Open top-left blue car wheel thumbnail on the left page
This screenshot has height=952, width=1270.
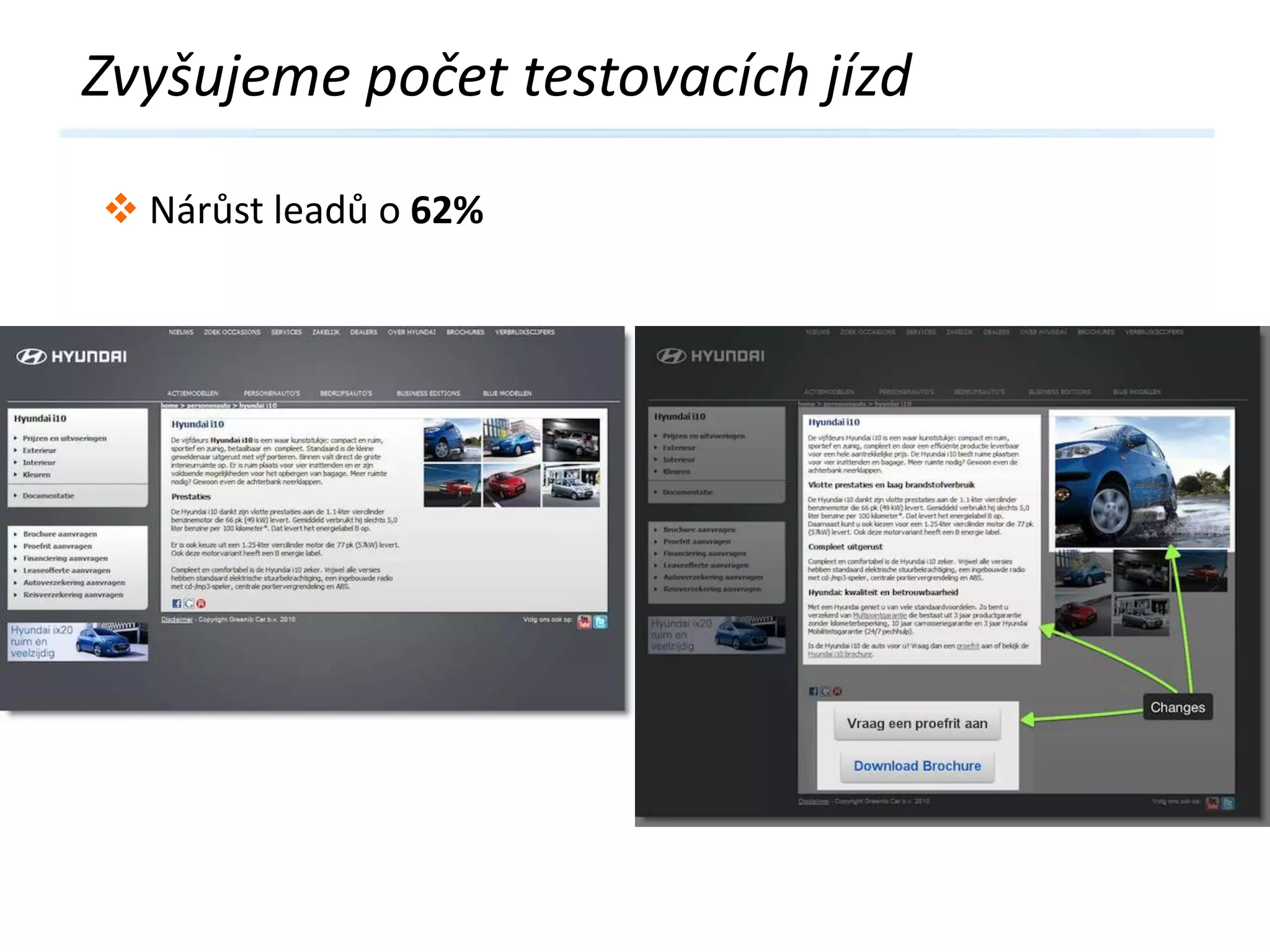(452, 439)
